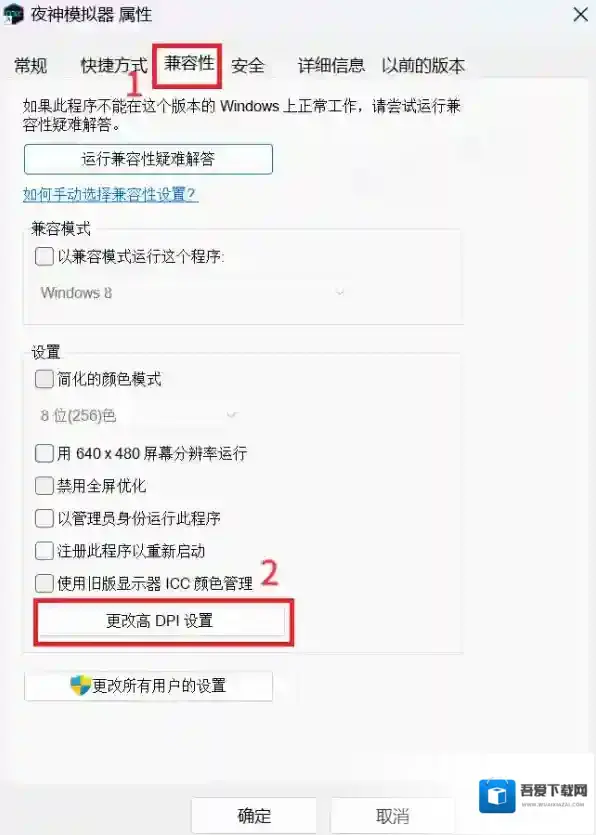Image resolution: width=596 pixels, height=835 pixels.
Task: Enable 以兼容模式运行这个程序 checkbox
Action: (x=44, y=256)
